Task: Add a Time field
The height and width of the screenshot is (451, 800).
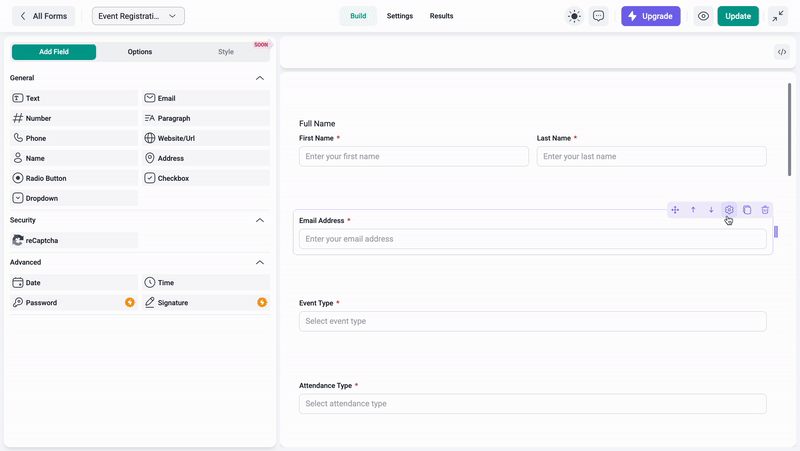Action: click(x=206, y=282)
